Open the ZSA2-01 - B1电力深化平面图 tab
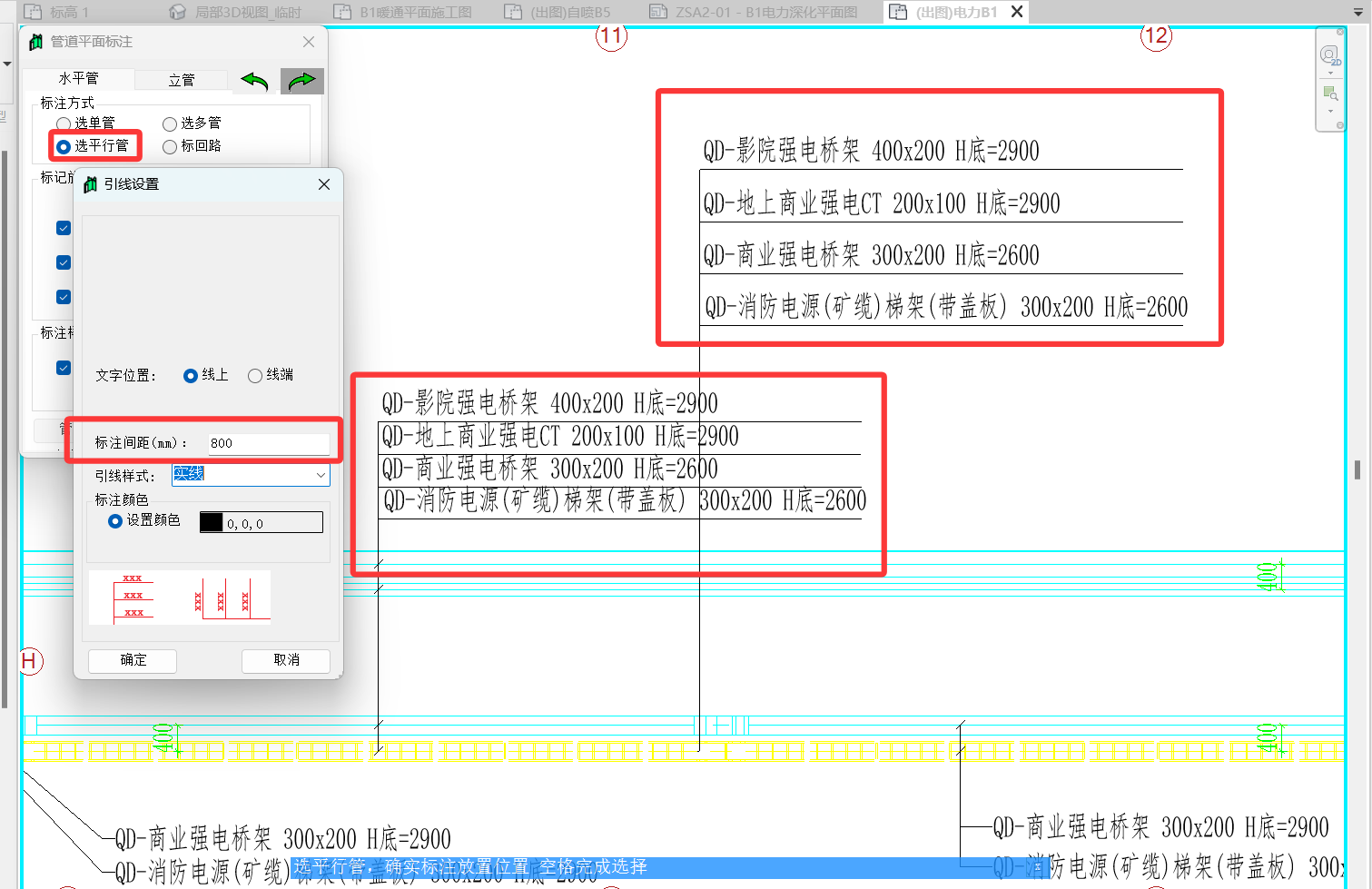Image resolution: width=1372 pixels, height=889 pixels. [x=766, y=12]
